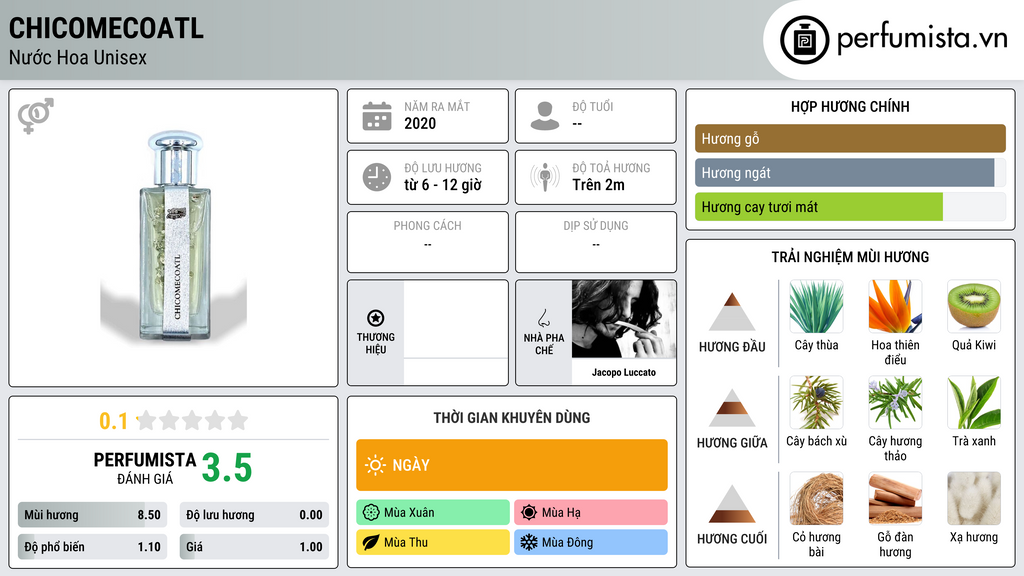Click the Jacopo Luccato name caption

(624, 372)
